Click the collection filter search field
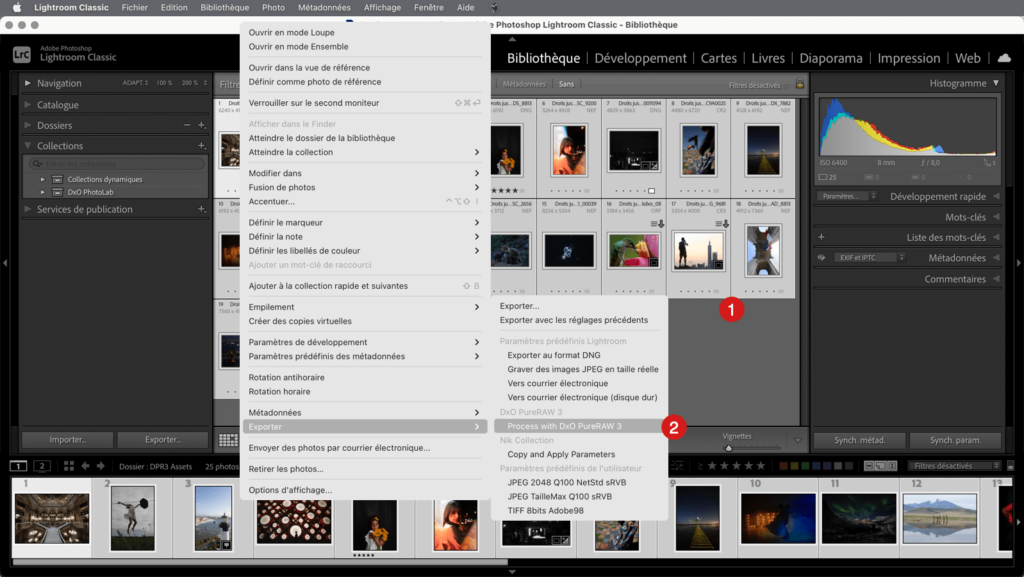This screenshot has width=1024, height=577. point(116,163)
